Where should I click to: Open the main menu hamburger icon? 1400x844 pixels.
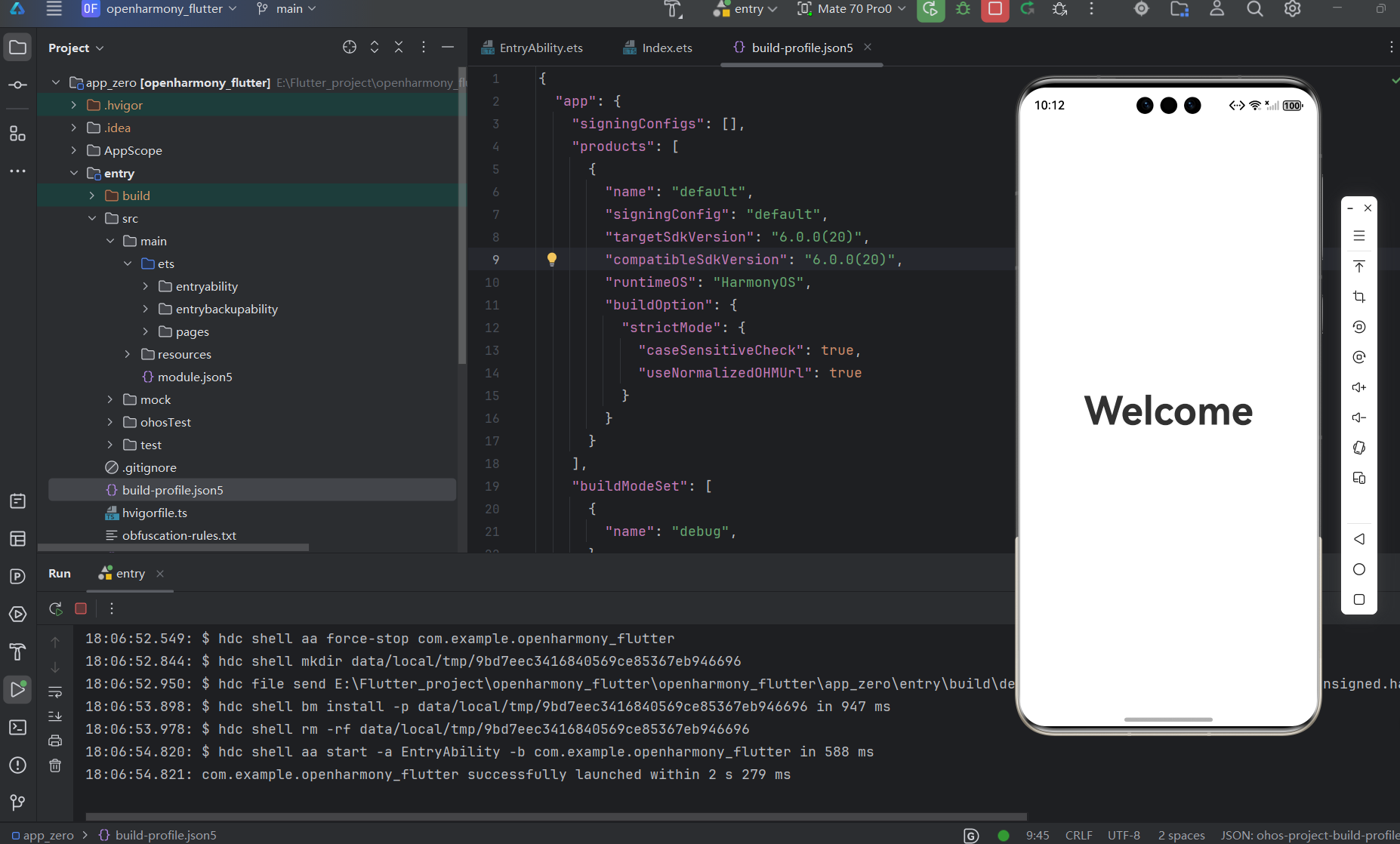coord(54,9)
